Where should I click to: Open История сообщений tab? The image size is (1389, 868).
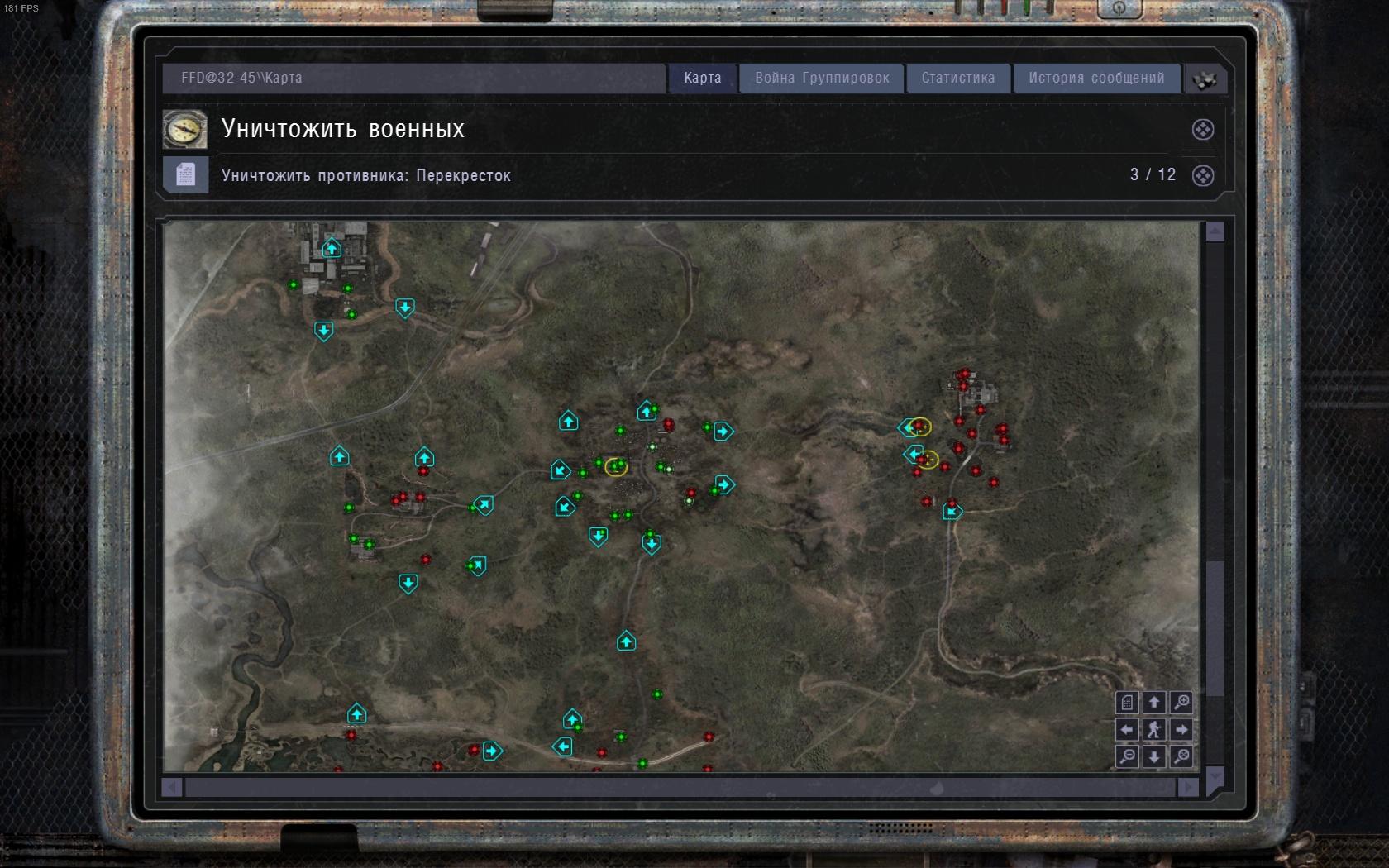(x=1096, y=78)
